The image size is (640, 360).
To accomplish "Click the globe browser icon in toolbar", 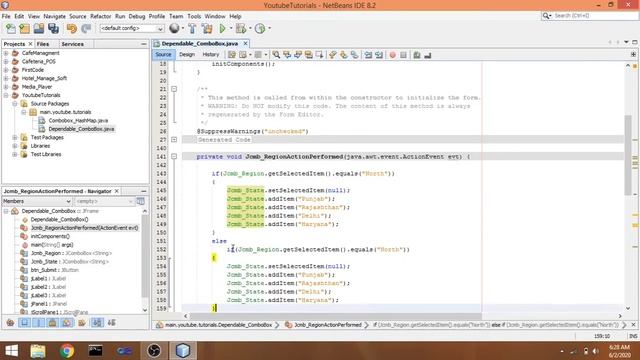I will click(x=174, y=28).
